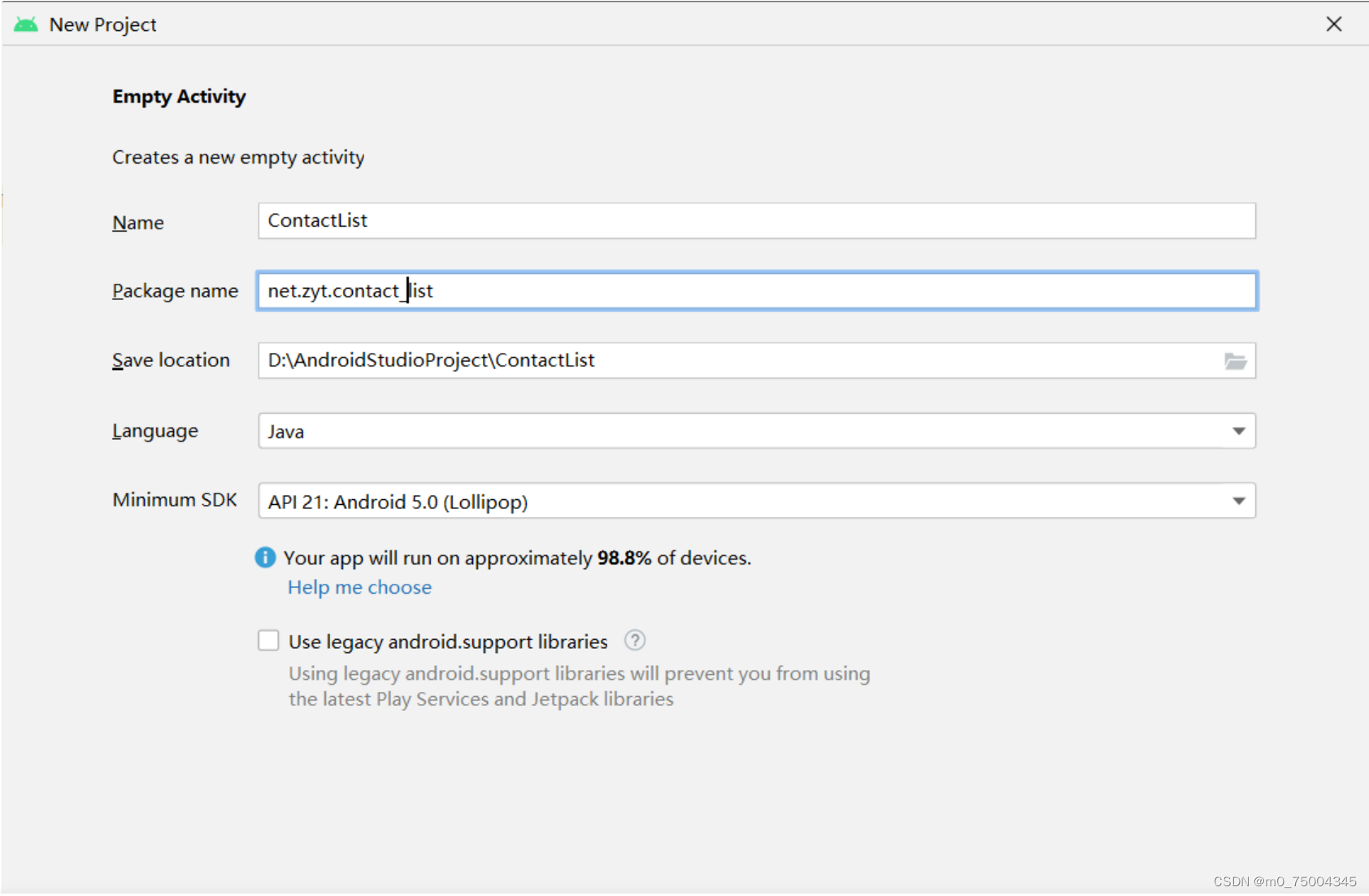Screen dimensions: 1369x896
Task: Expand the Minimum SDK dropdown arrow
Action: click(x=1238, y=501)
